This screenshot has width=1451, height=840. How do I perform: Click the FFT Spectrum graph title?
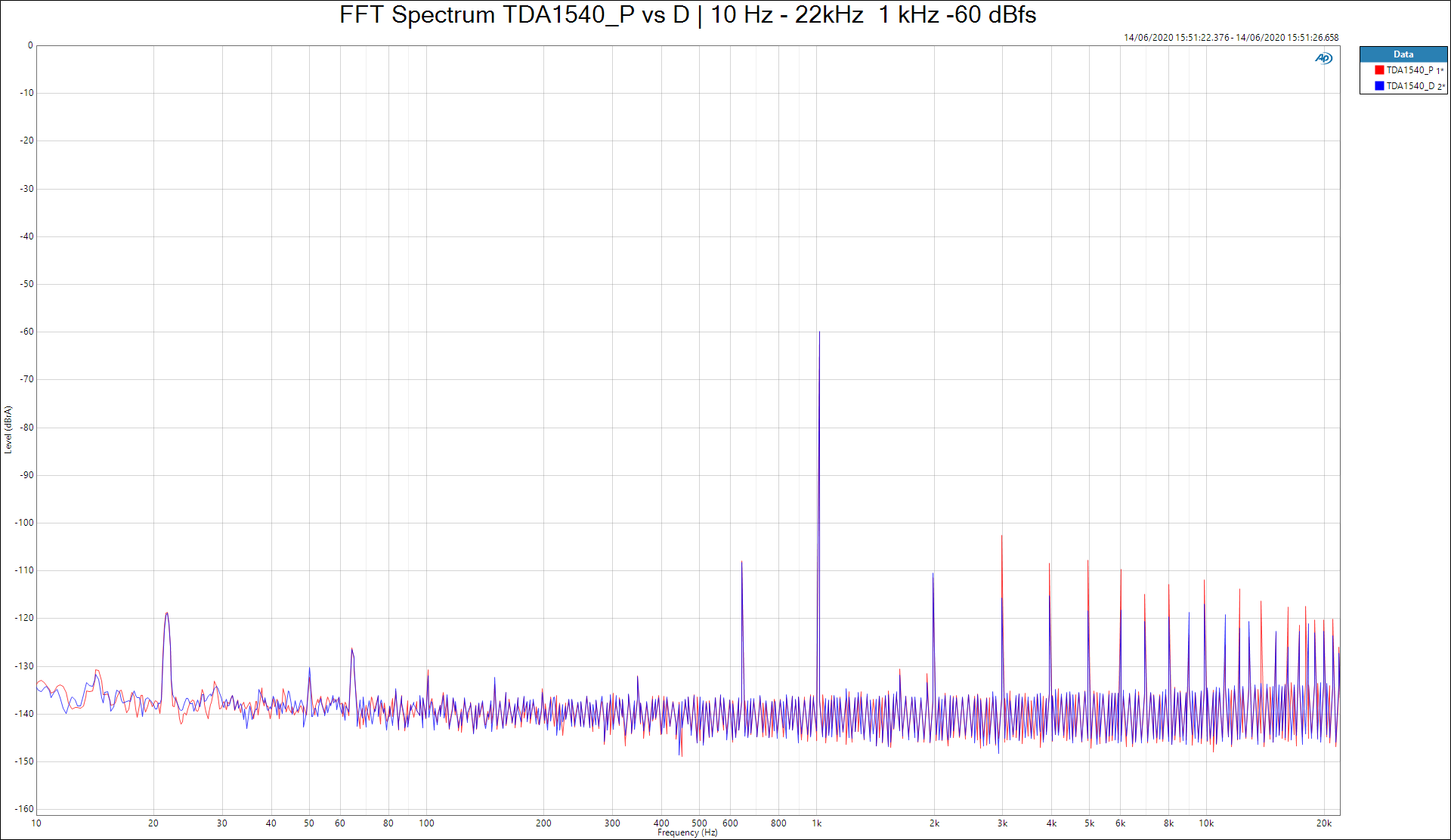(687, 15)
